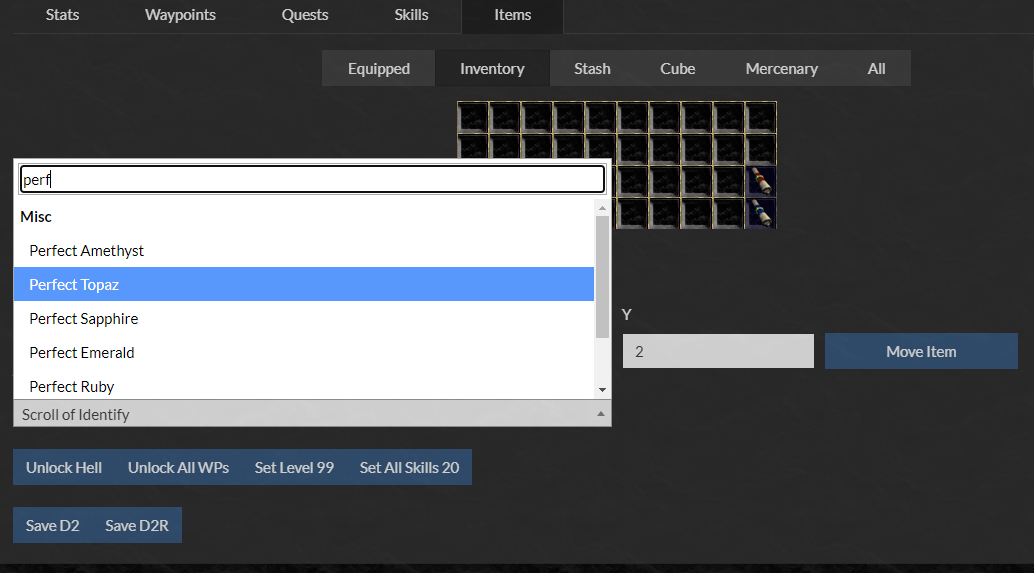Click the Y coordinate input field
The image size is (1034, 573).
pos(718,351)
